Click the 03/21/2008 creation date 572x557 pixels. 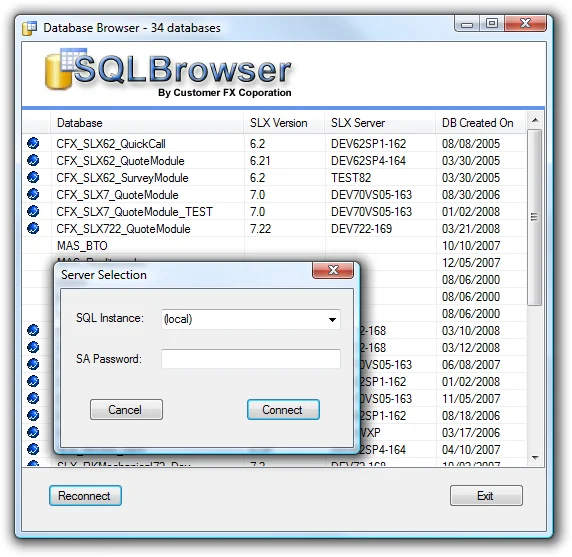click(x=471, y=229)
